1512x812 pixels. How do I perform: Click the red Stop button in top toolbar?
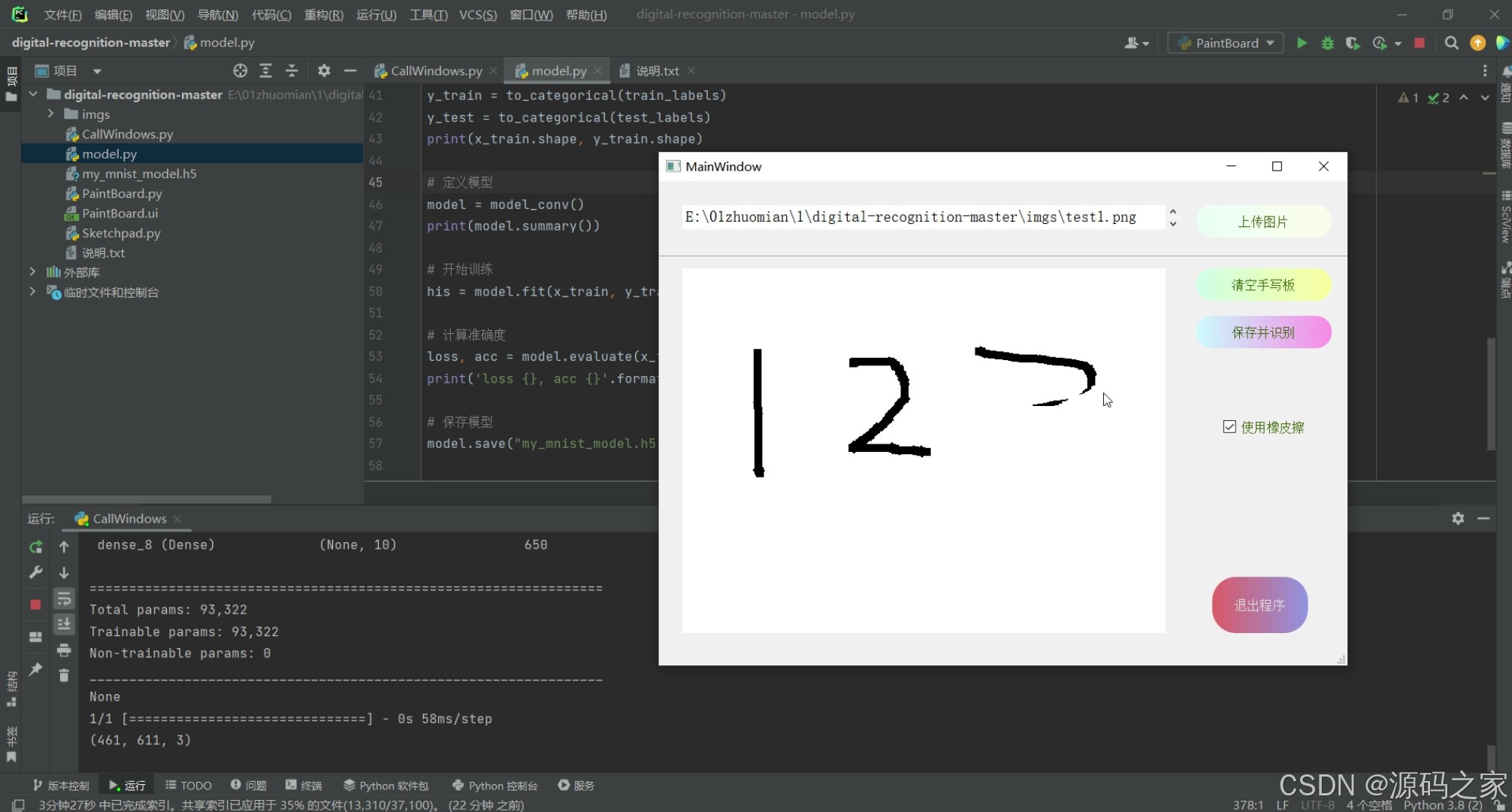coord(1419,43)
